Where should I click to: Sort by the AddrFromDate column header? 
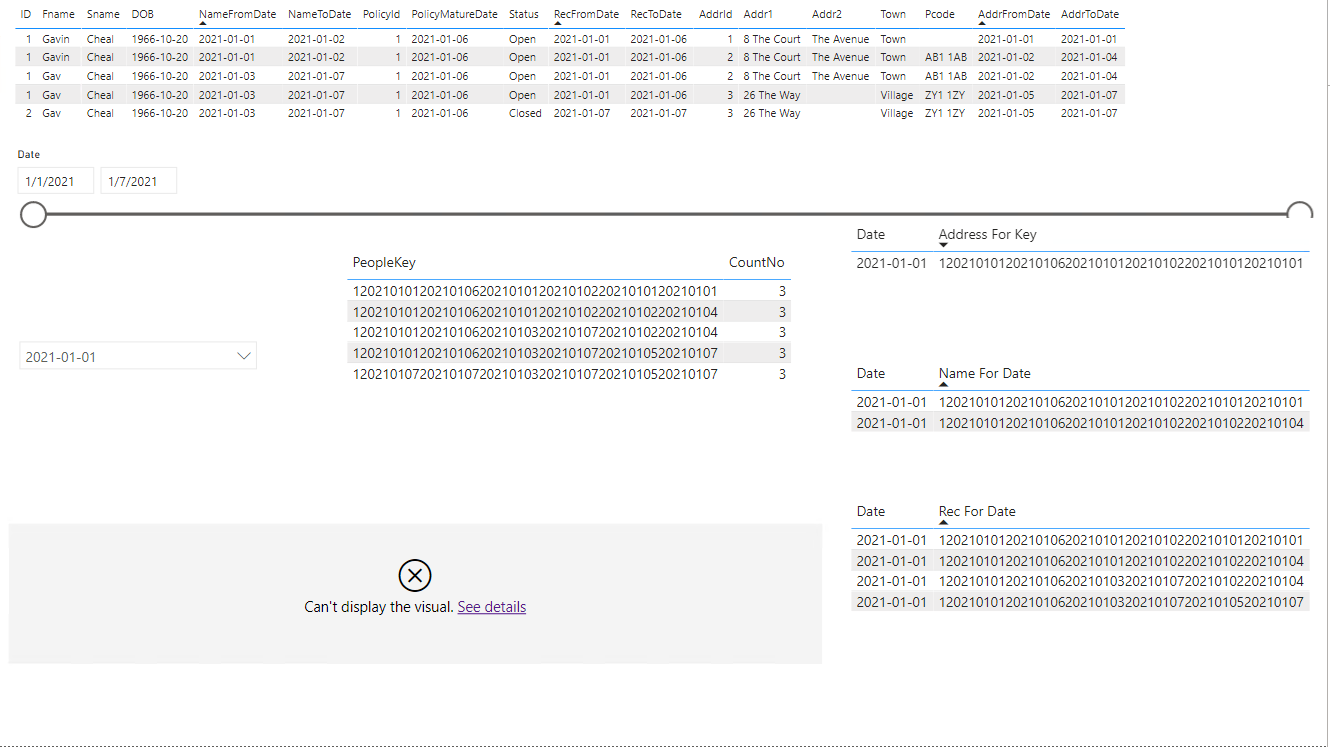[1014, 14]
